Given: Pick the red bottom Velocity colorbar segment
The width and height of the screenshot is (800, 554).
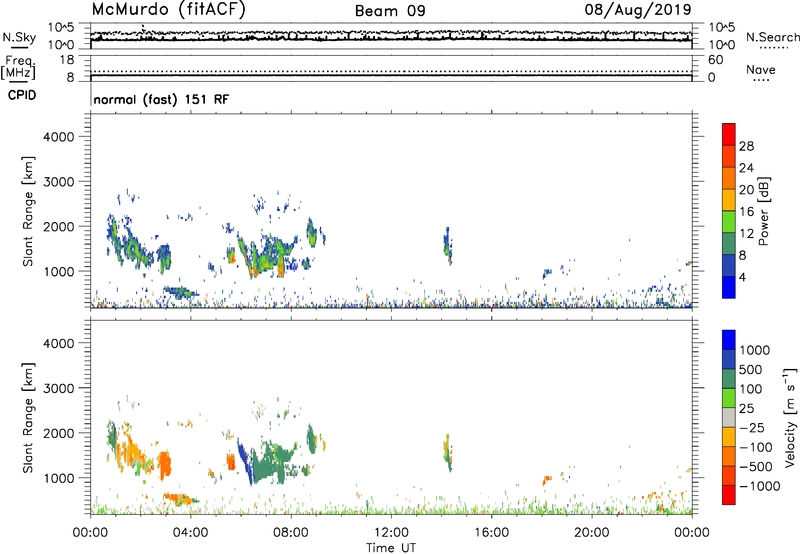Looking at the screenshot, I should (x=729, y=495).
